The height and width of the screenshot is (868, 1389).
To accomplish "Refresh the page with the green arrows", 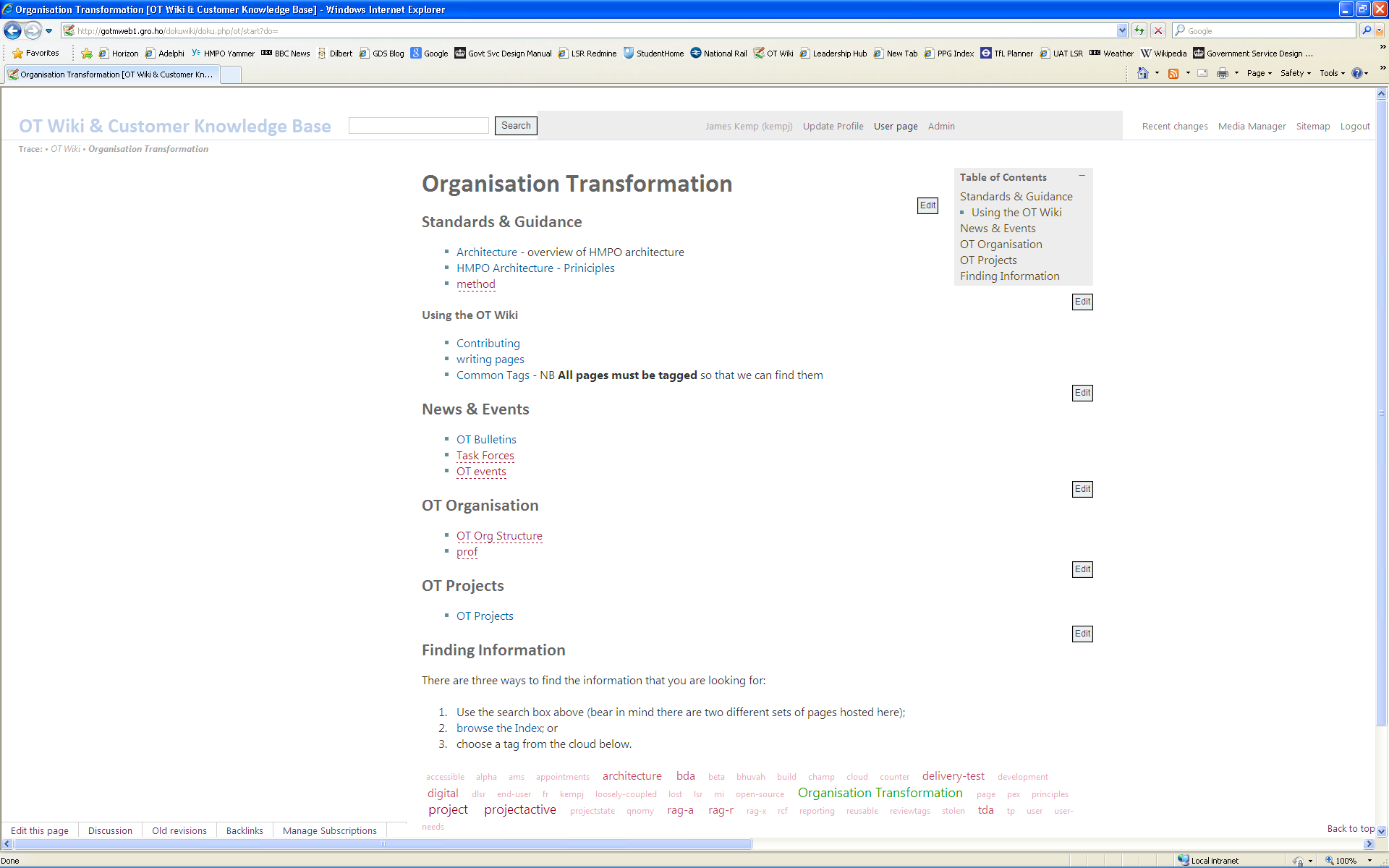I will coord(1139,30).
